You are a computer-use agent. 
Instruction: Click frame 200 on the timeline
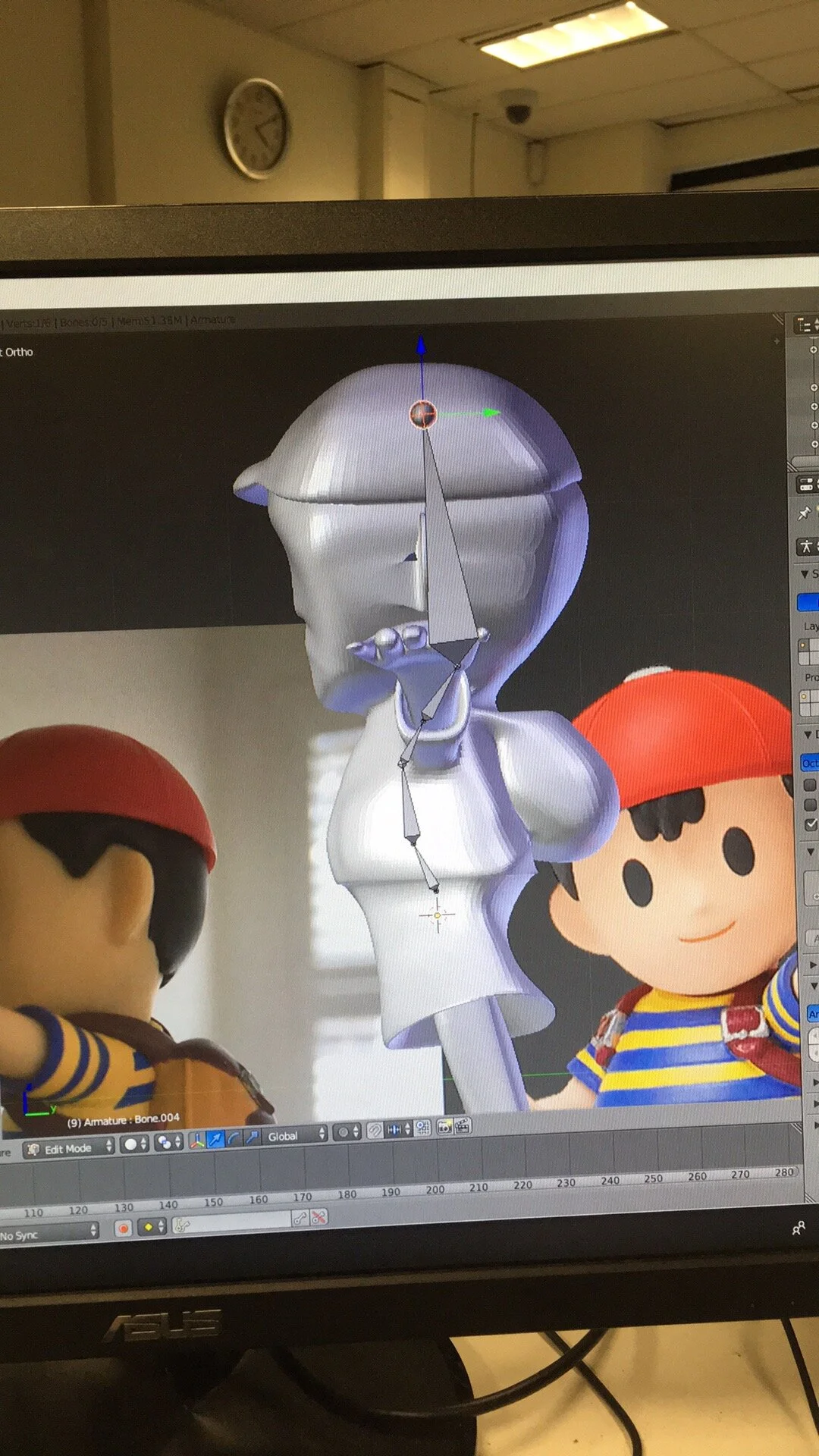pyautogui.click(x=435, y=1190)
